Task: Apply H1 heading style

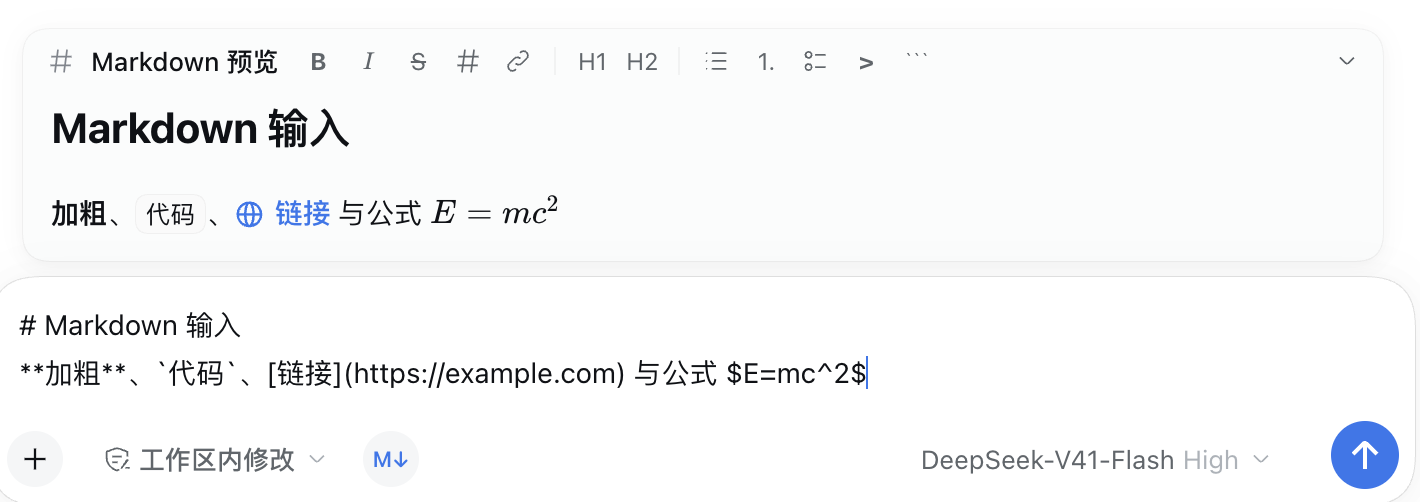Action: point(592,62)
